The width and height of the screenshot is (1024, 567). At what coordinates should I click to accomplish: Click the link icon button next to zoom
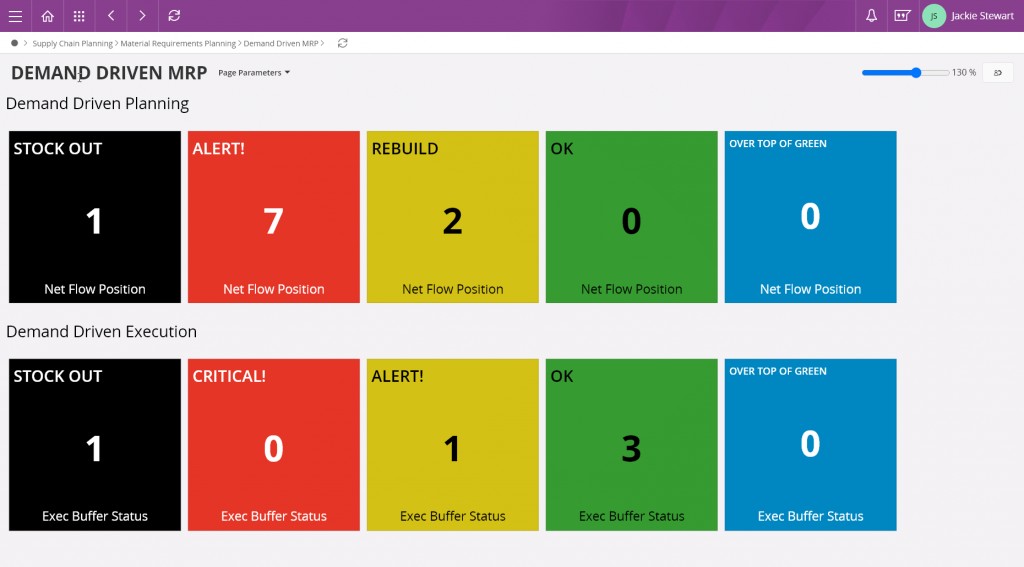pyautogui.click(x=997, y=72)
